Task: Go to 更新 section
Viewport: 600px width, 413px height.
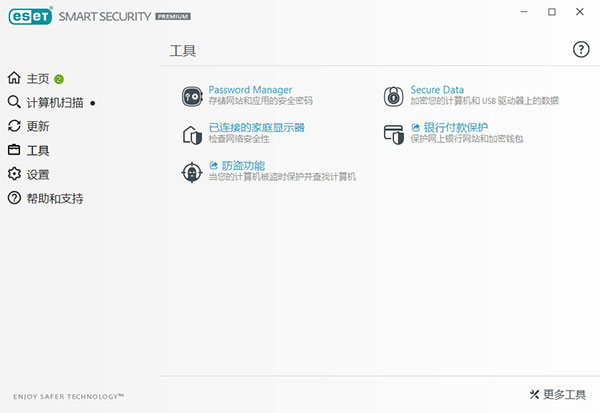Action: pos(38,126)
